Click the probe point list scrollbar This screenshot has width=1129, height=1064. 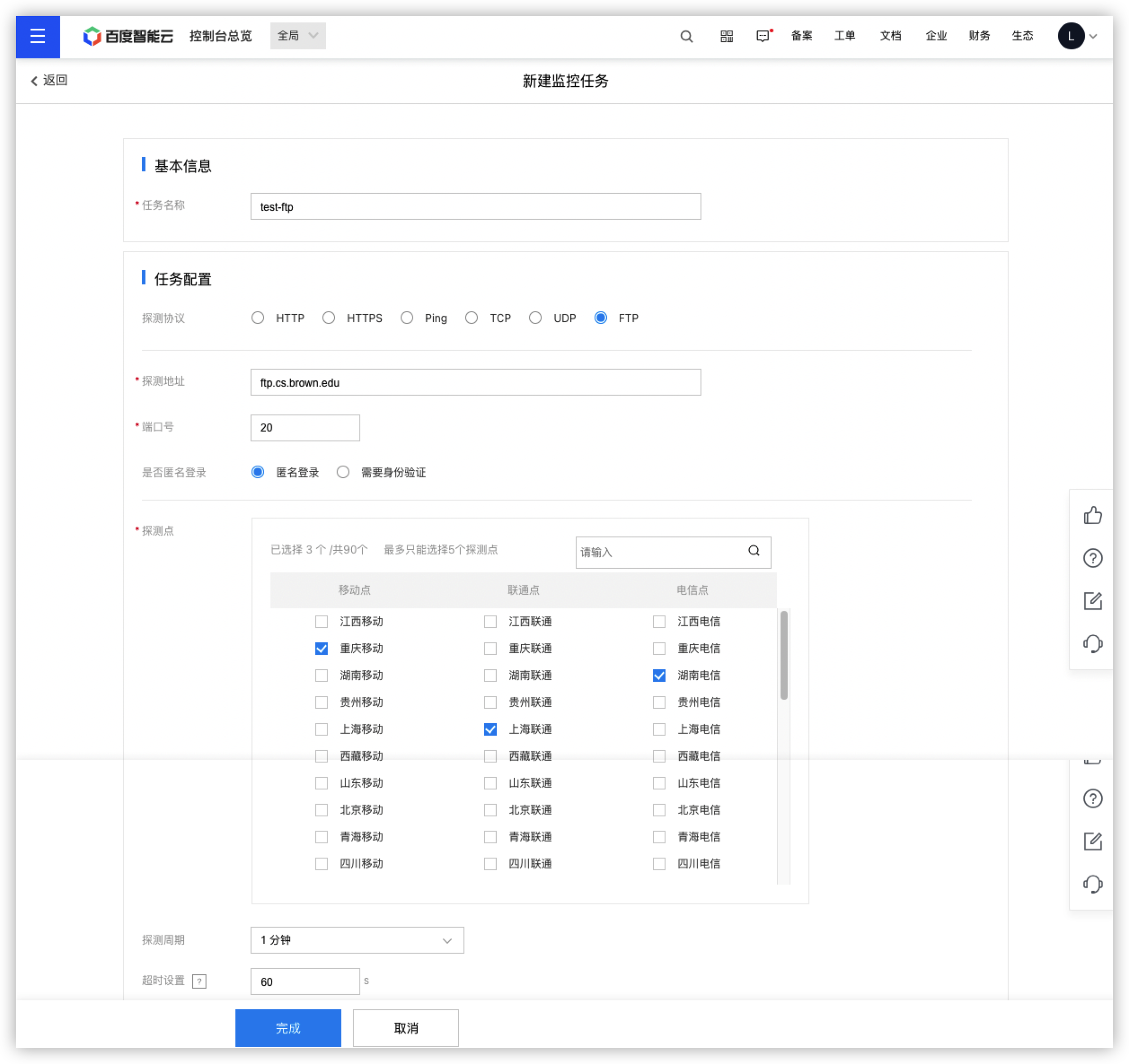click(x=783, y=654)
